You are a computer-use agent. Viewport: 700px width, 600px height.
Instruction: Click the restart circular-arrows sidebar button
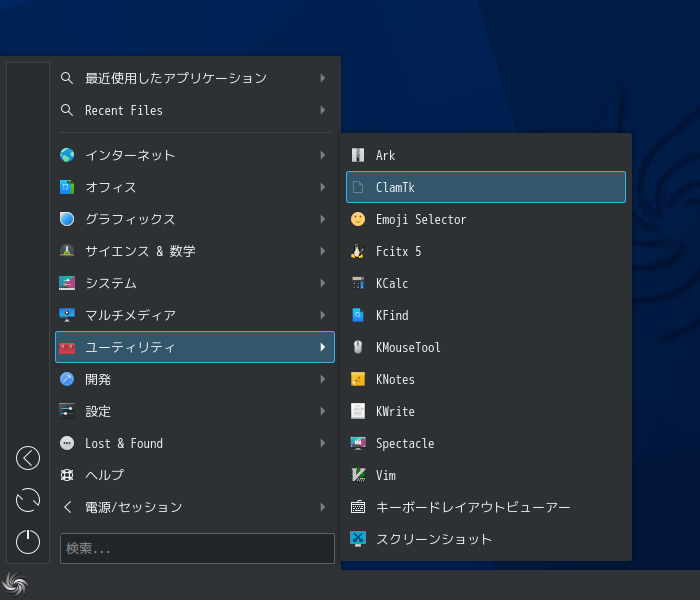28,500
